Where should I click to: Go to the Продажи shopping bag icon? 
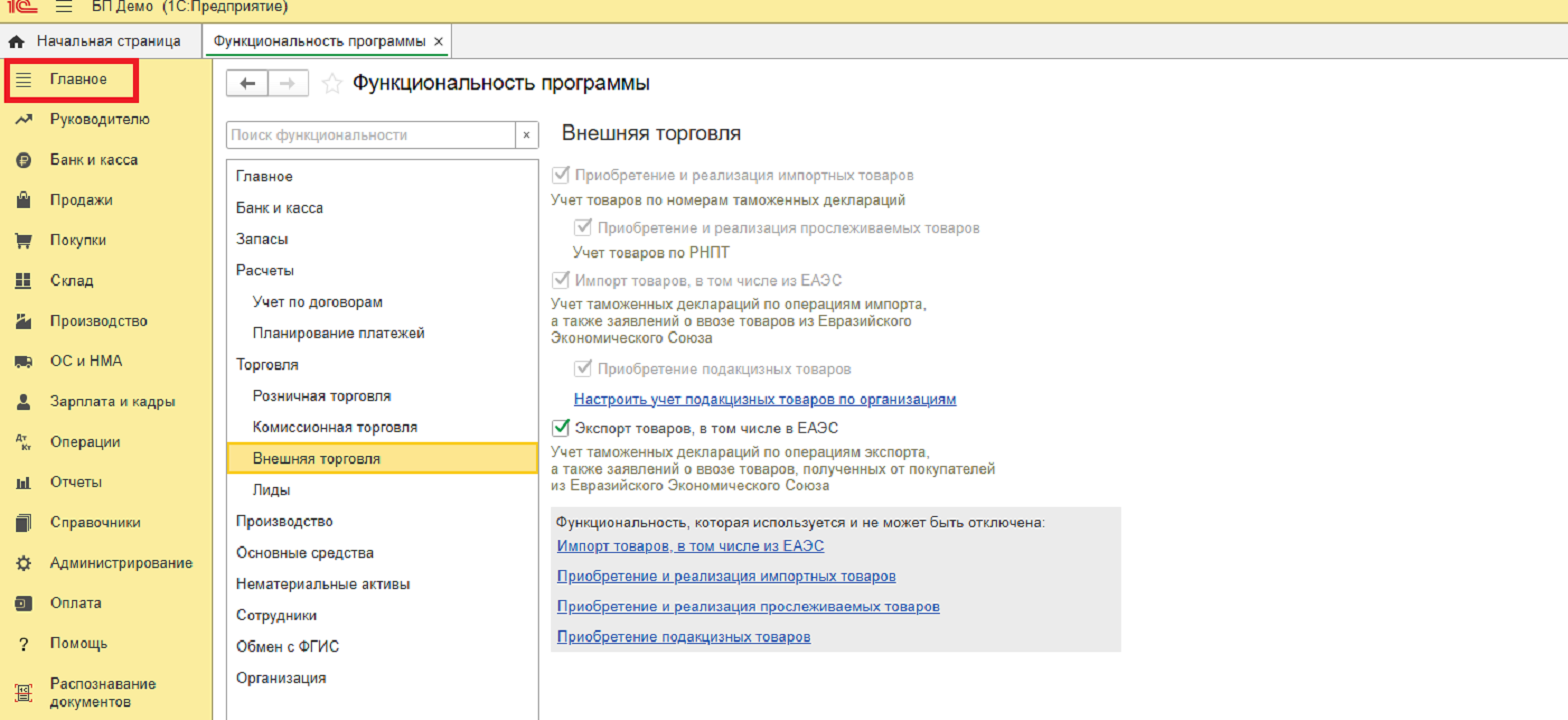(x=24, y=200)
